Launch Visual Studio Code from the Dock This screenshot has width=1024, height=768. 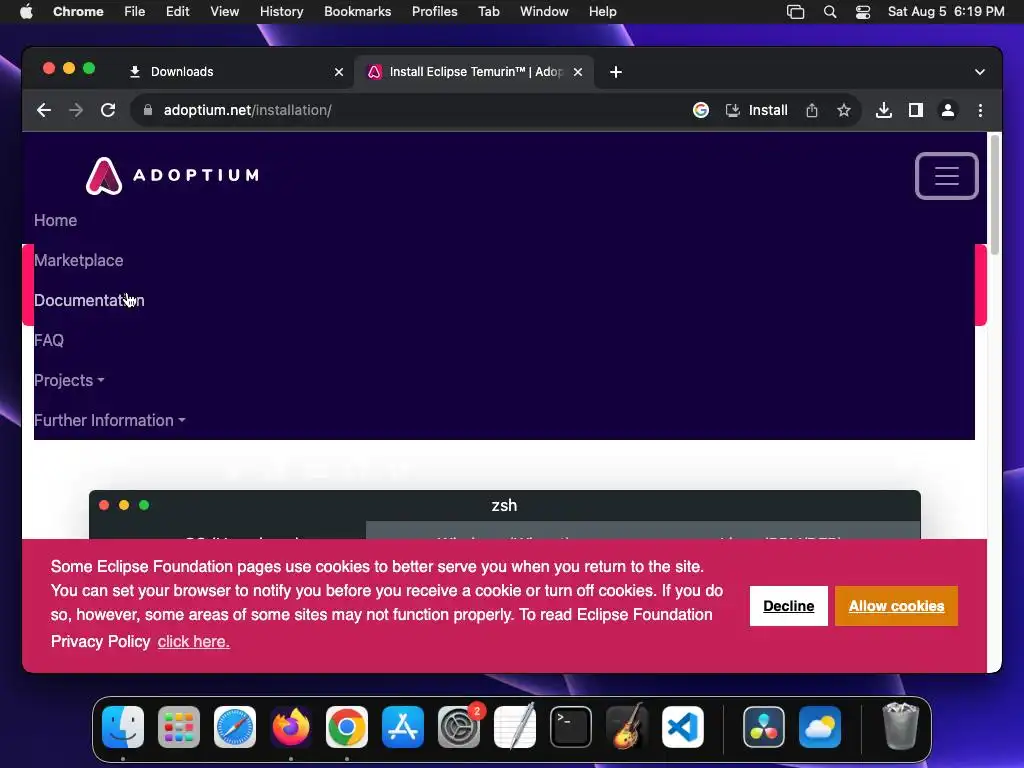(682, 727)
